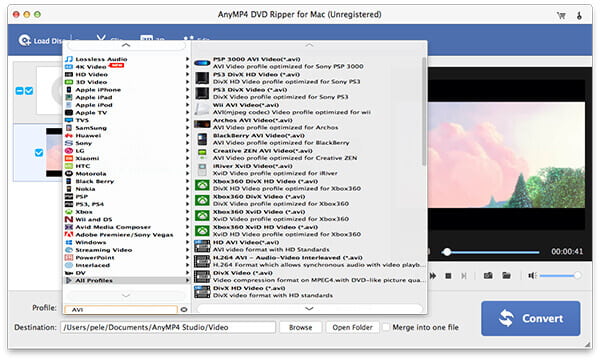Select the All Profiles category
The width and height of the screenshot is (600, 360).
126,280
